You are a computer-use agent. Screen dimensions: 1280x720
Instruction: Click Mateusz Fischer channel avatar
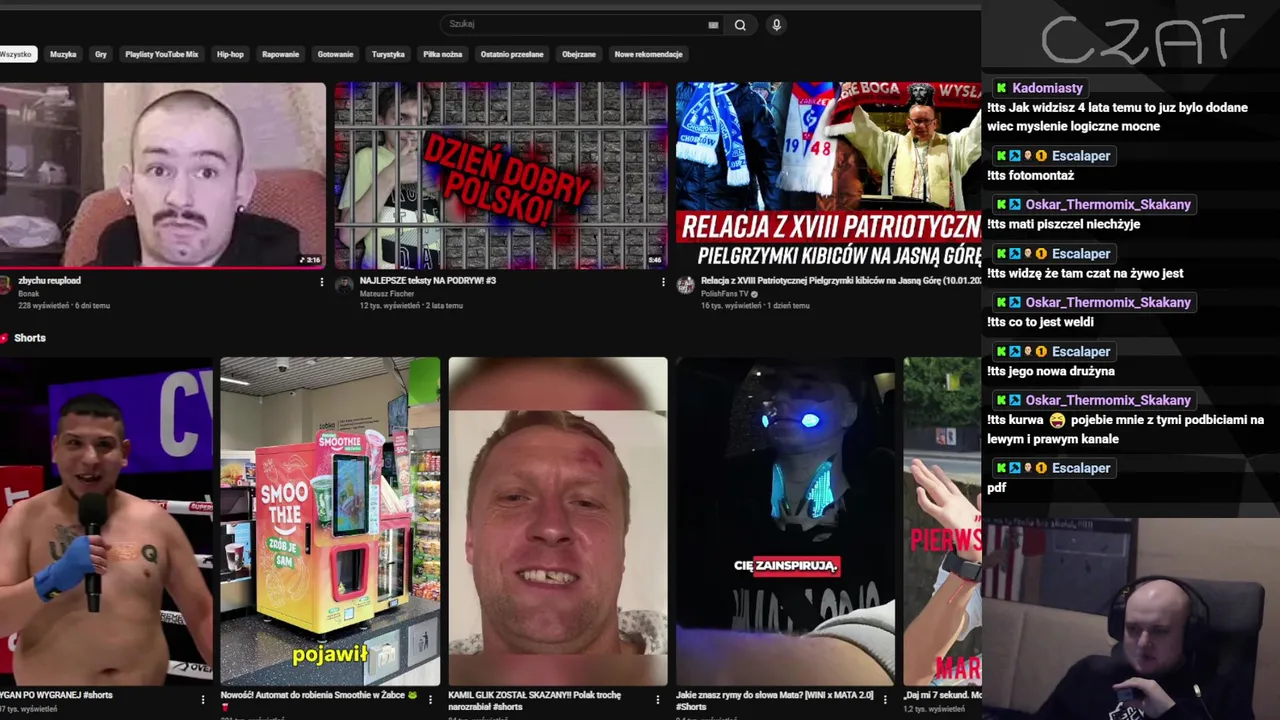[345, 285]
